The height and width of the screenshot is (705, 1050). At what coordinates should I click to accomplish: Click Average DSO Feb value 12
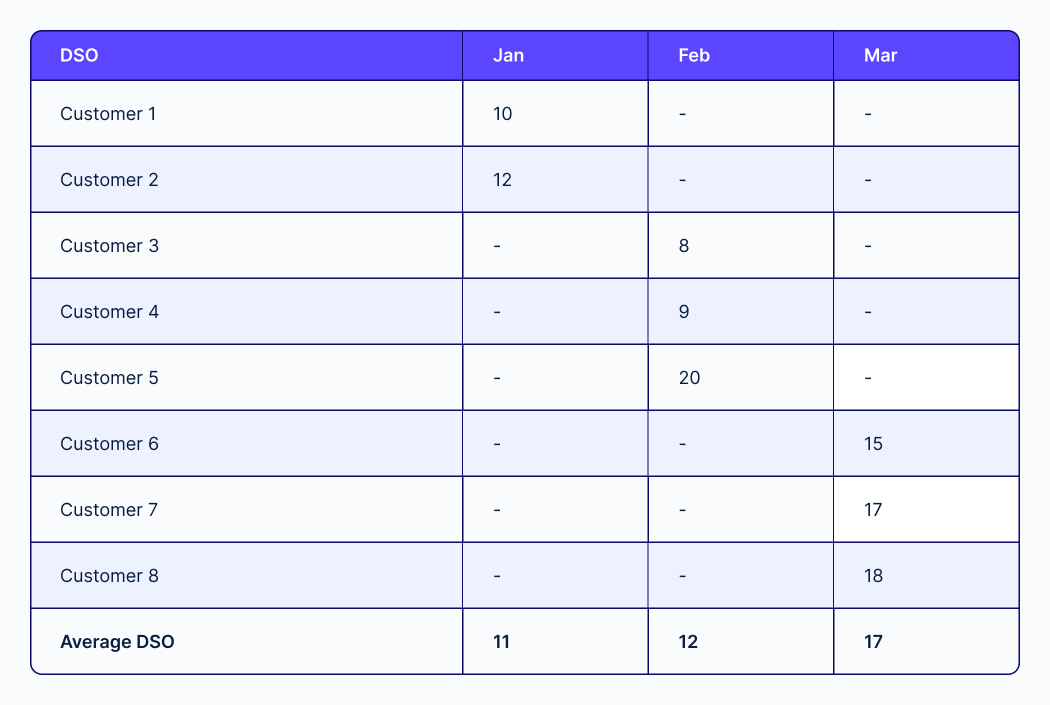[688, 641]
